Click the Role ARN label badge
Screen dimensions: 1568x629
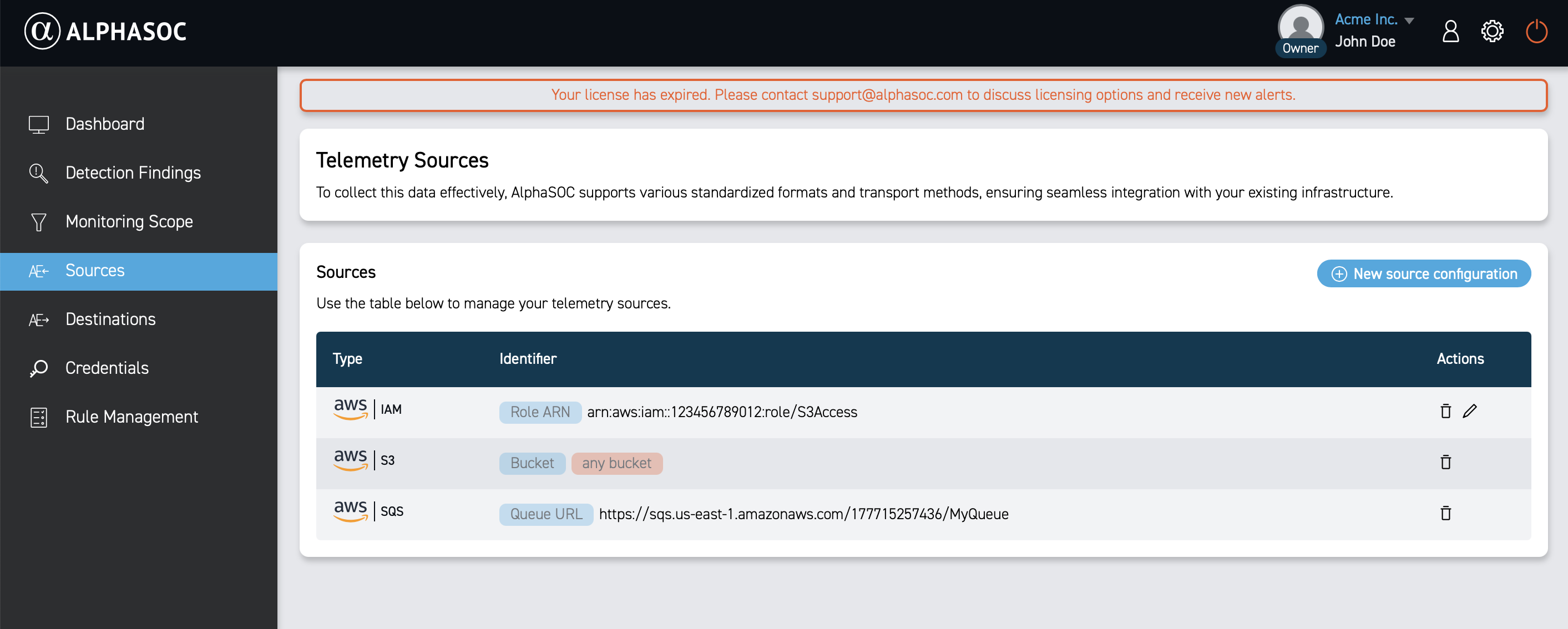540,412
